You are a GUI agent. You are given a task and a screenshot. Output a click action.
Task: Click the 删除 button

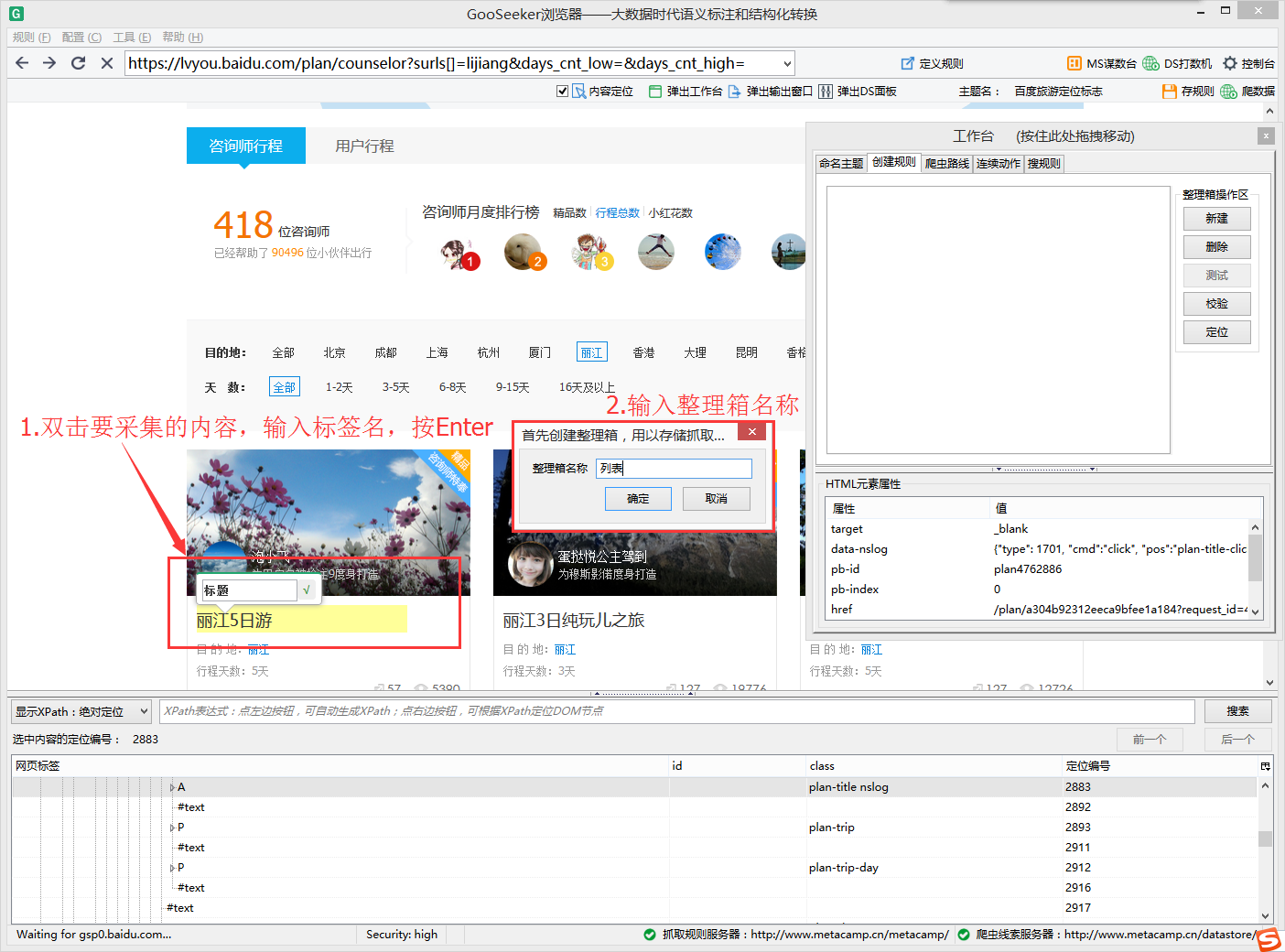click(1216, 247)
